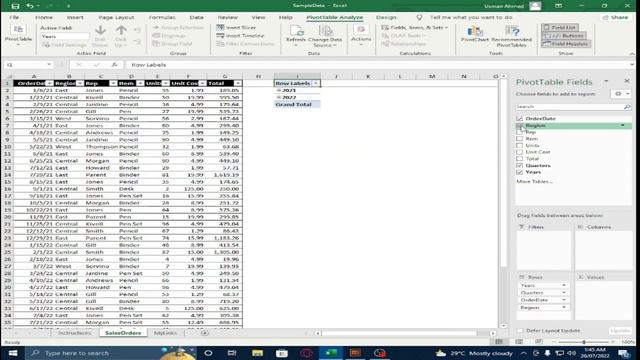Open the PivotTable options button
Viewport: 640px width, 360px height.
coord(18,36)
